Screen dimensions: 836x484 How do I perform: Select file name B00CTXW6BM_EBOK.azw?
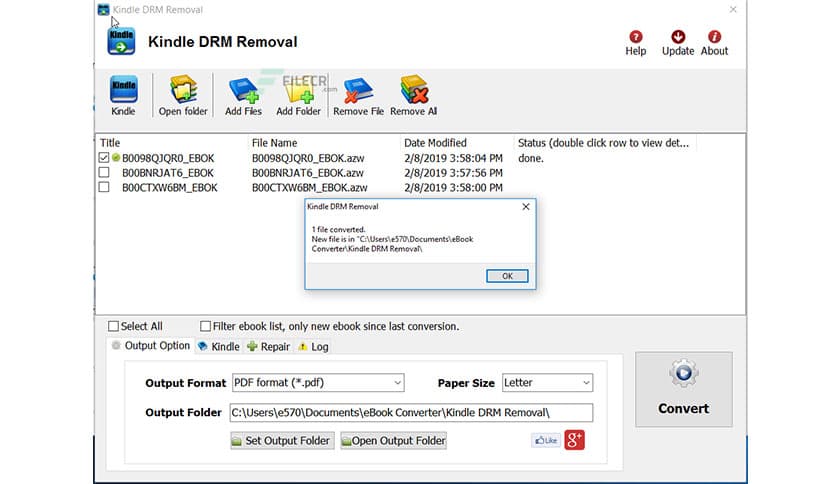pyautogui.click(x=310, y=188)
